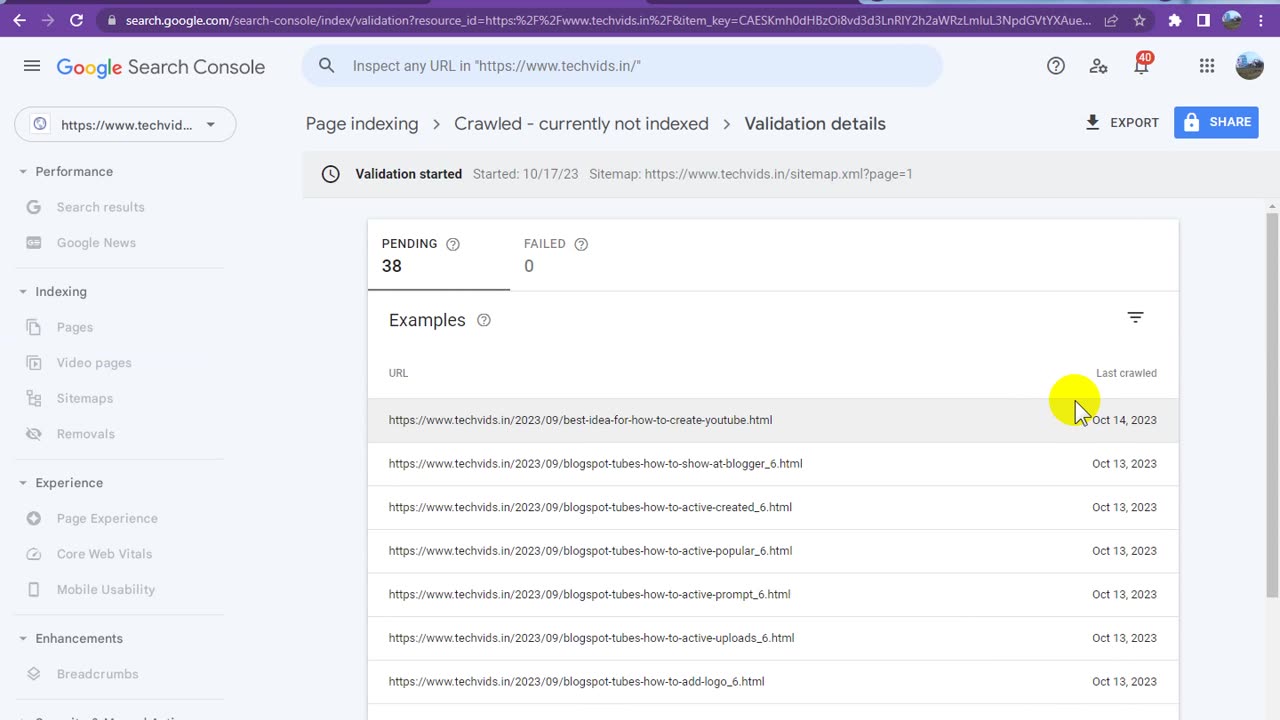Open the help question mark icon

(1056, 66)
